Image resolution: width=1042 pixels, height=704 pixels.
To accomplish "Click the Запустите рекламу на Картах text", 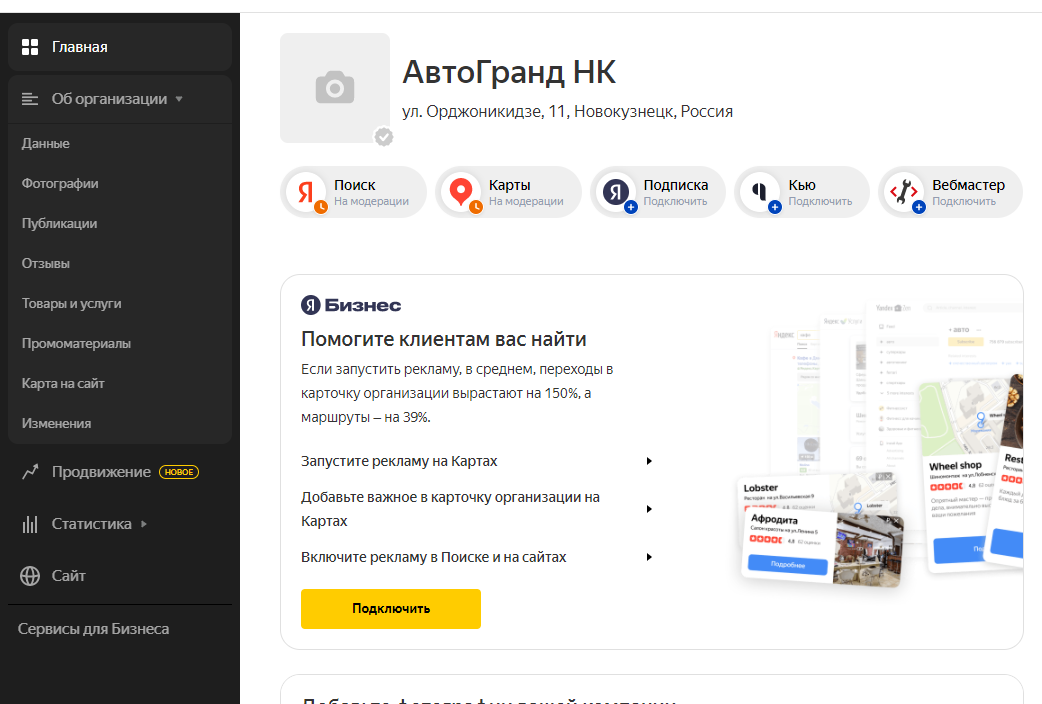I will point(399,461).
